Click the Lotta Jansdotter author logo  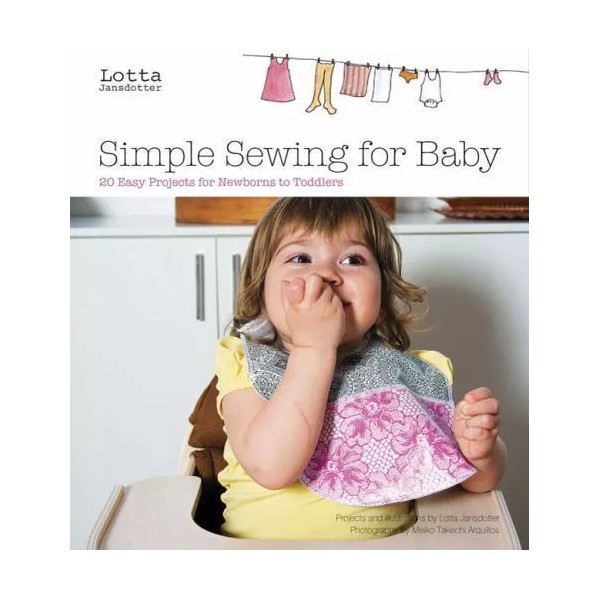pyautogui.click(x=130, y=80)
